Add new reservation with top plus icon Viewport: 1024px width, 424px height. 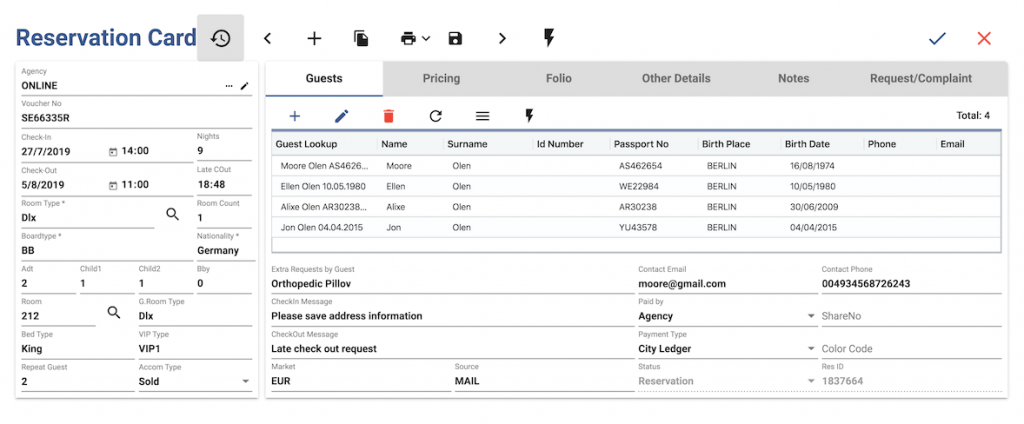pos(315,39)
